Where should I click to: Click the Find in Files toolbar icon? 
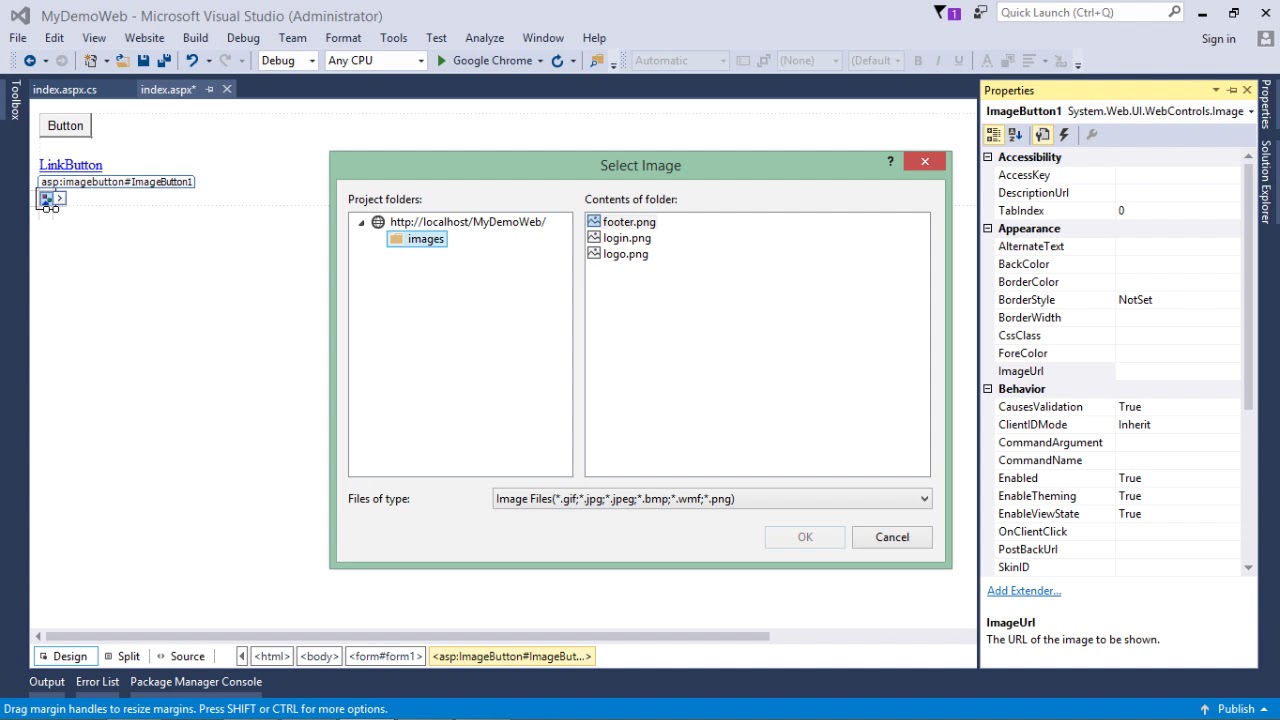click(x=597, y=61)
